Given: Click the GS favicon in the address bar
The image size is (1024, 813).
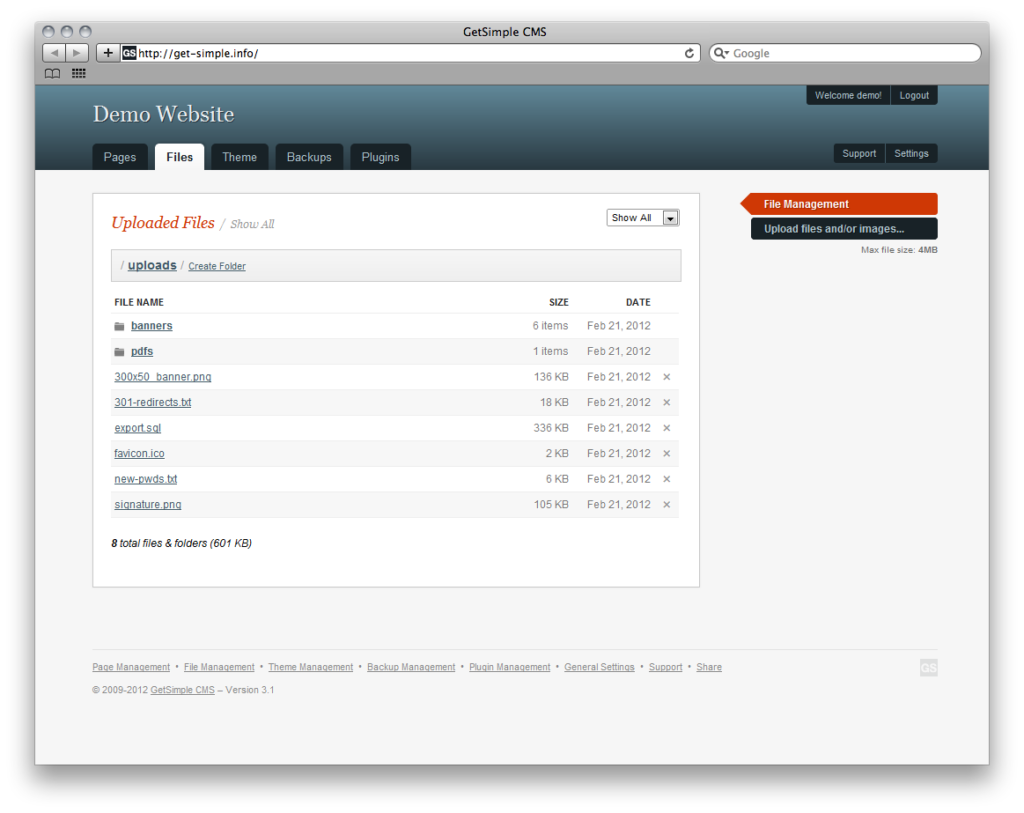Looking at the screenshot, I should tap(128, 52).
